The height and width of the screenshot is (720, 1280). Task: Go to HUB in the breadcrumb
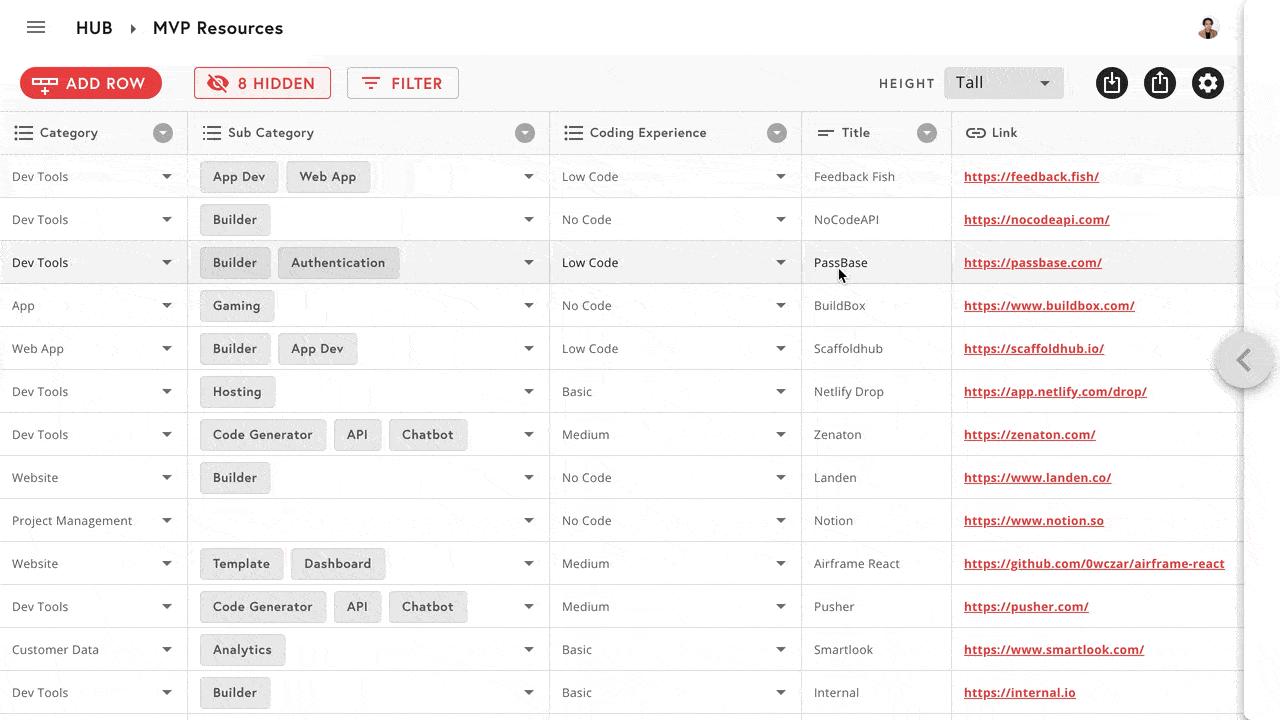click(94, 28)
